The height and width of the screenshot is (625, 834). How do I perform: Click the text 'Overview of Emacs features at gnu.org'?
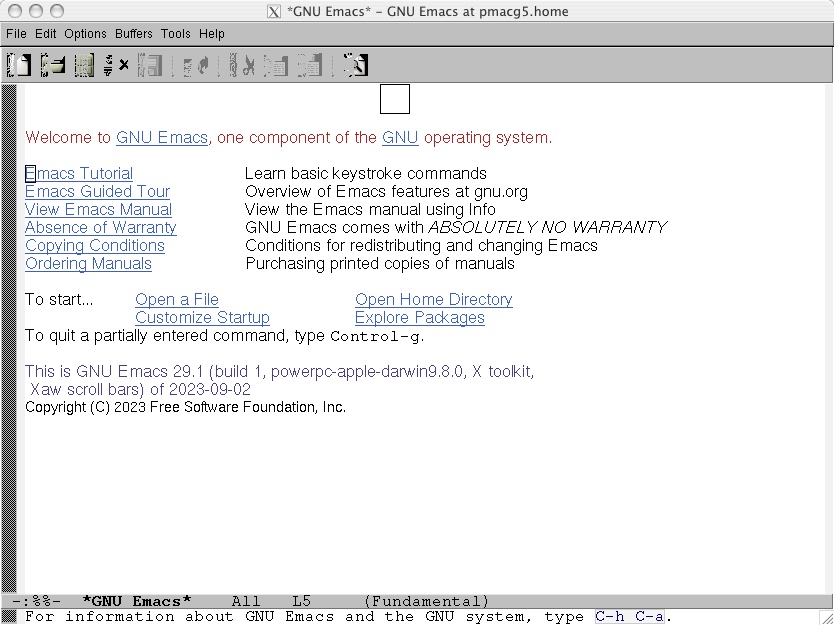386,191
